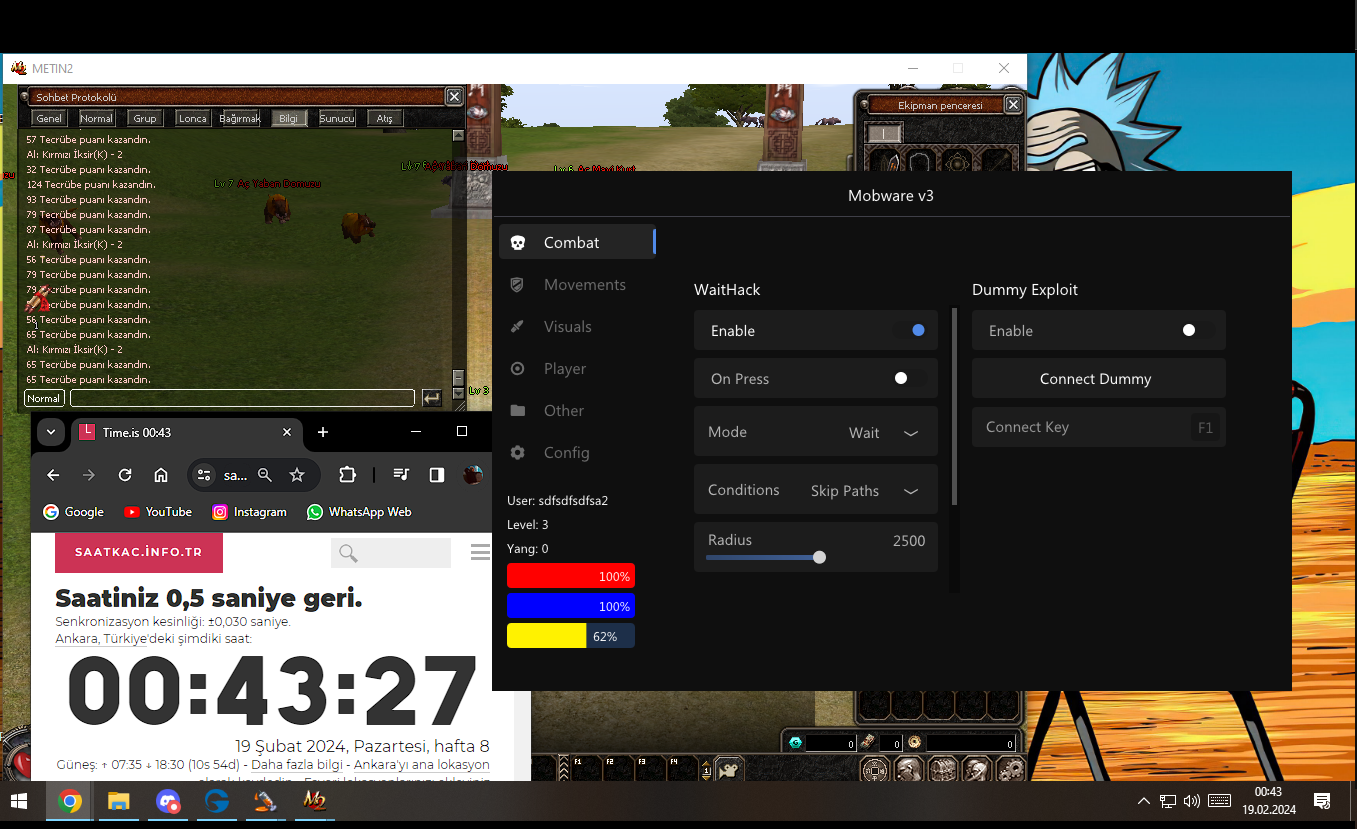
Task: Open Discord from the Windows taskbar
Action: click(x=168, y=801)
